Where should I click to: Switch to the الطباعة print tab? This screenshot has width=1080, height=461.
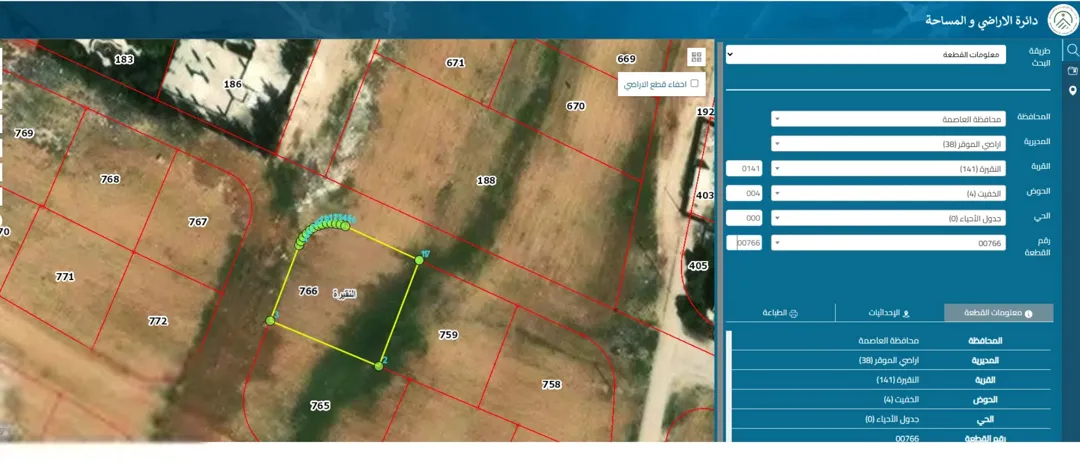(780, 313)
